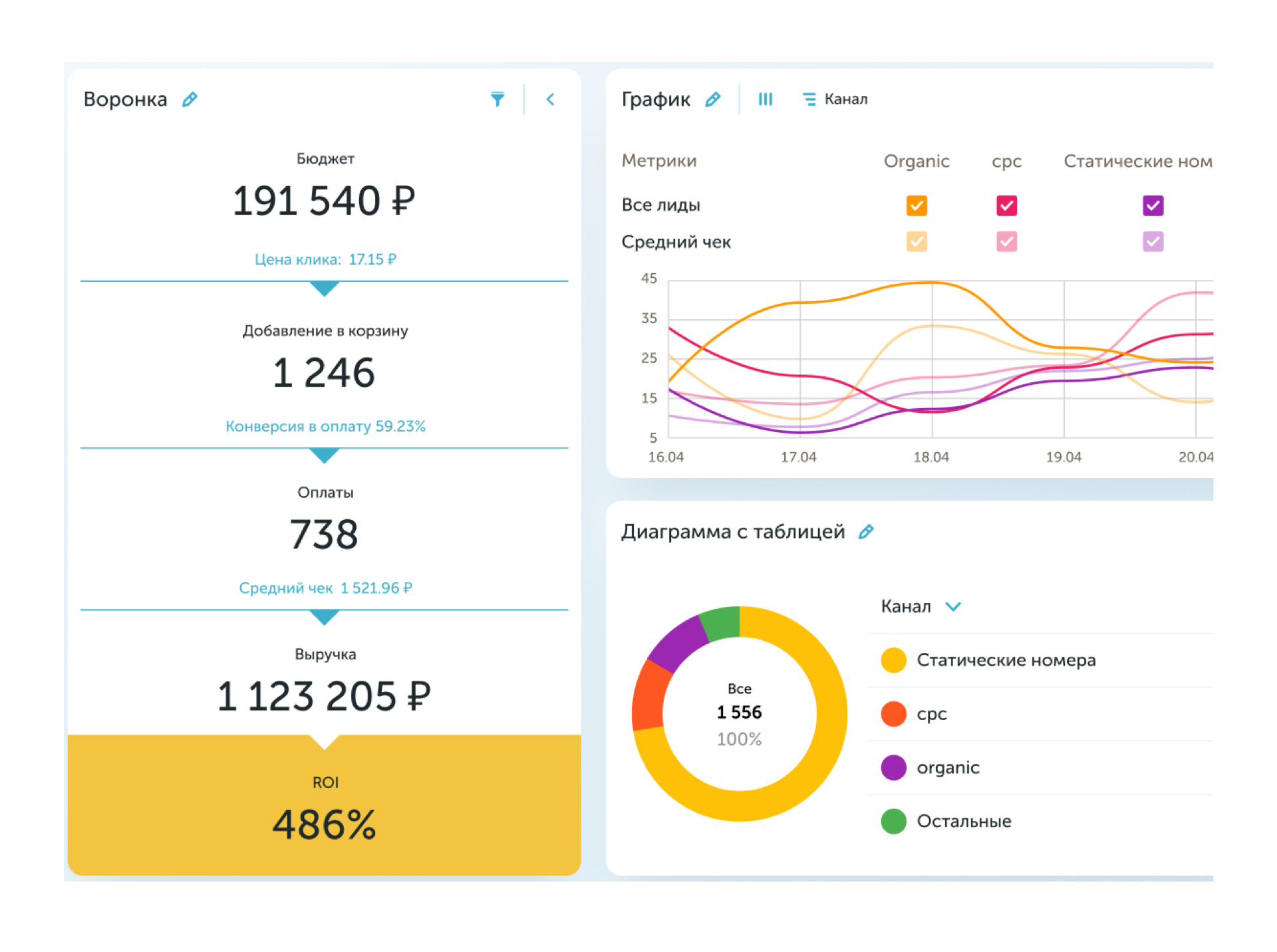Viewport: 1277px width, 952px height.
Task: Edit the Воронка widget title with pencil icon
Action: (190, 100)
